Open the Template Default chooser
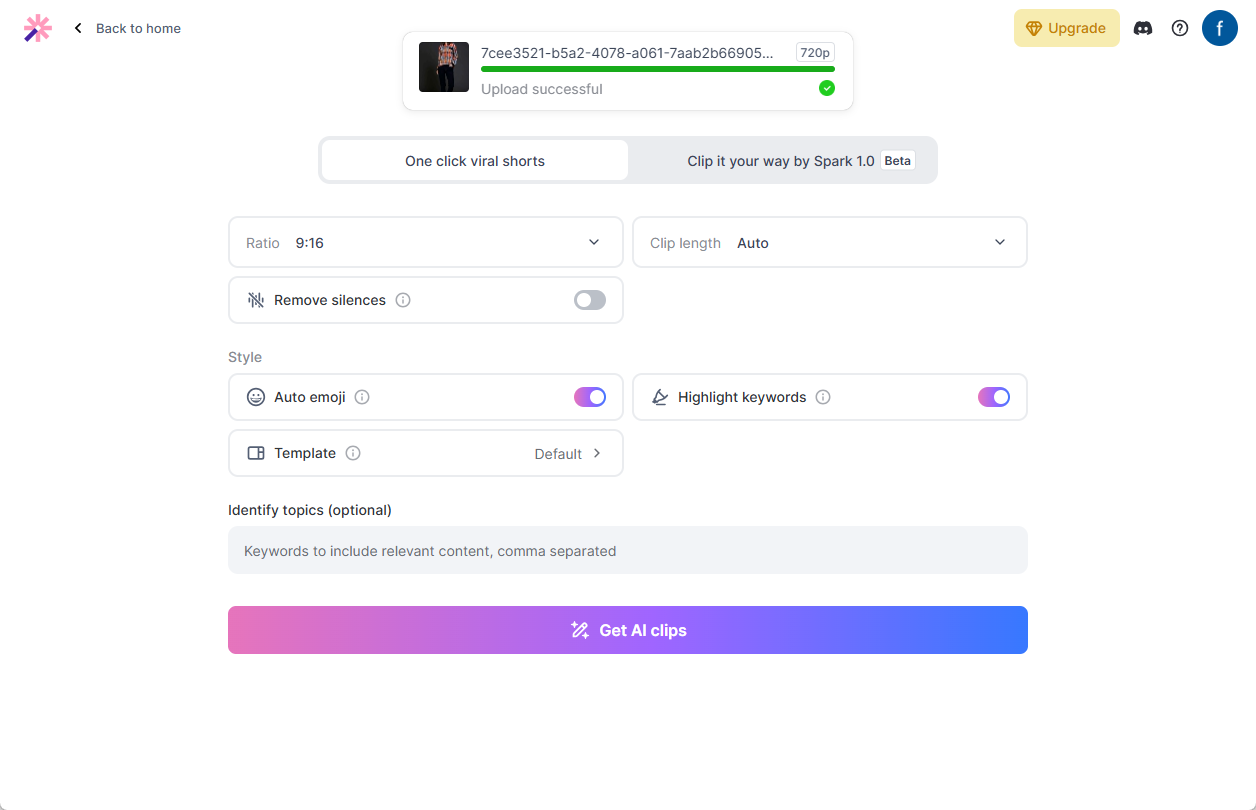This screenshot has height=810, width=1256. point(426,453)
